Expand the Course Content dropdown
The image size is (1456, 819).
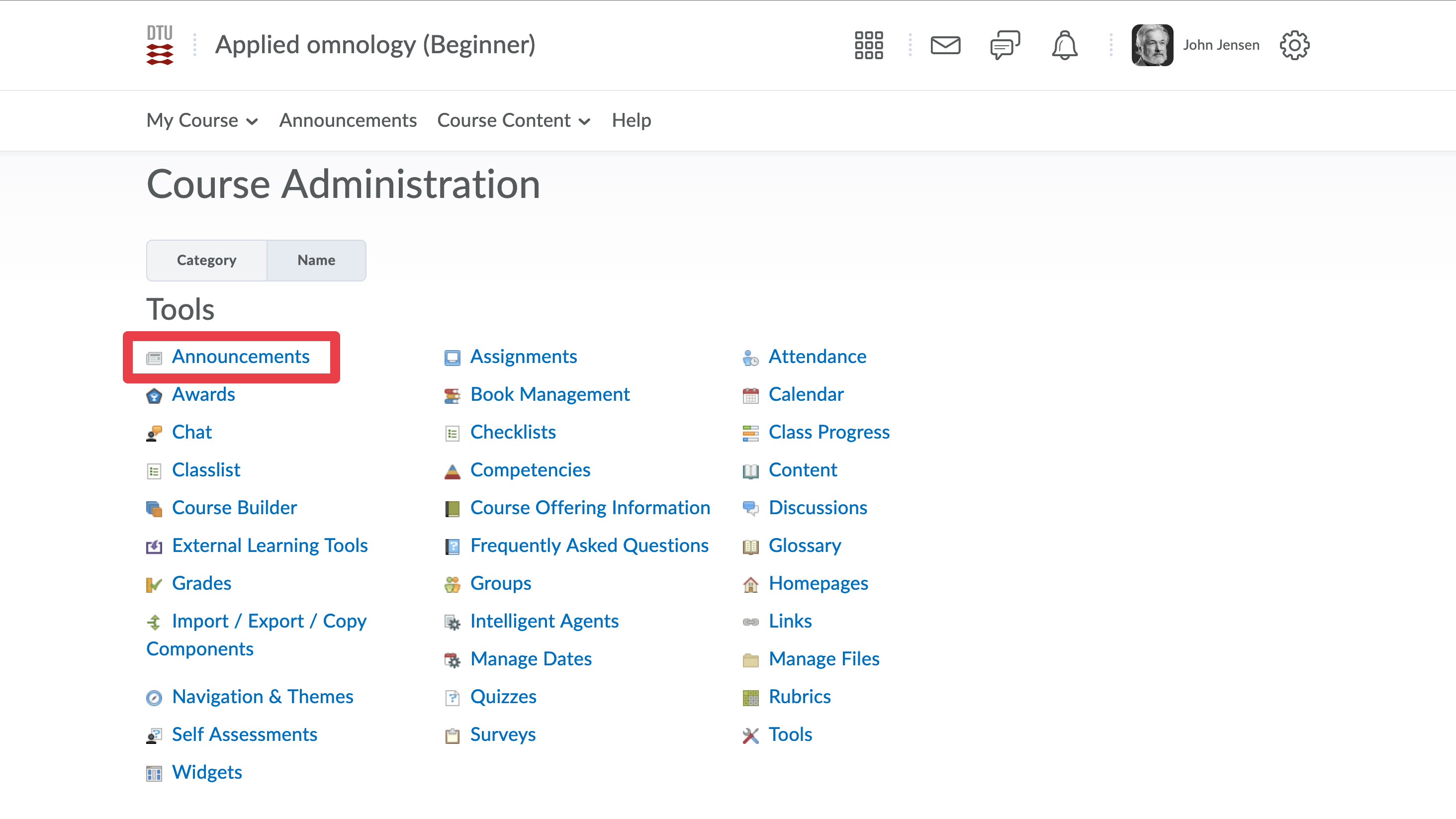pos(513,120)
